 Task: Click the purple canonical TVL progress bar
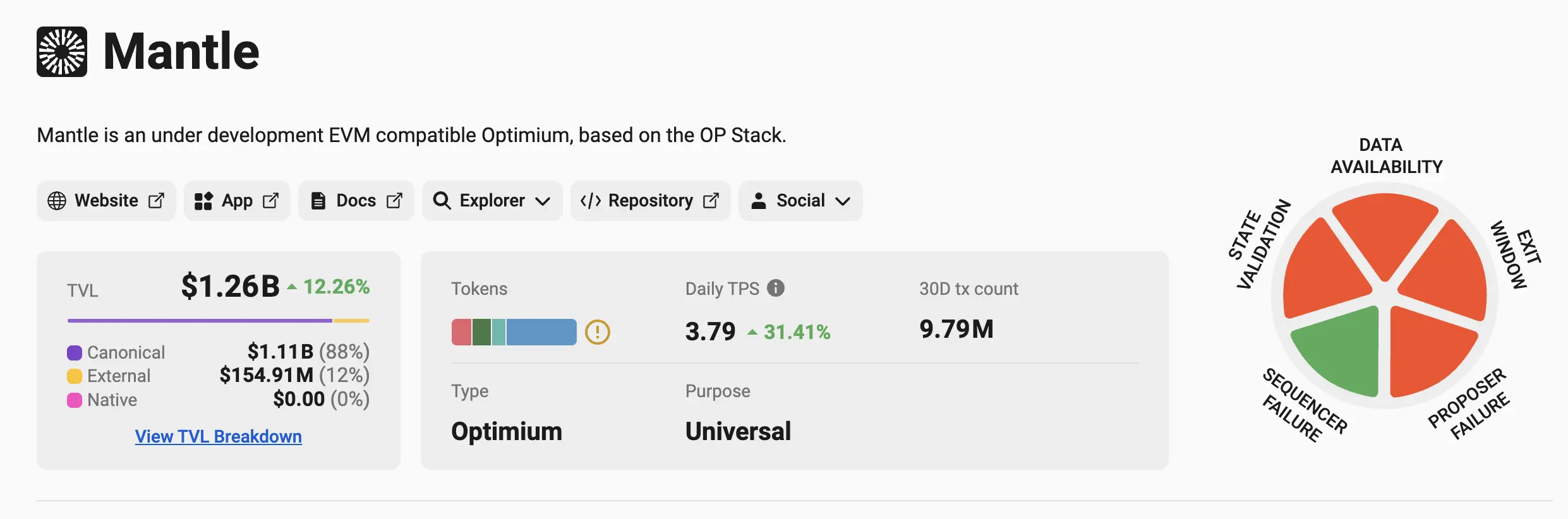click(x=200, y=321)
